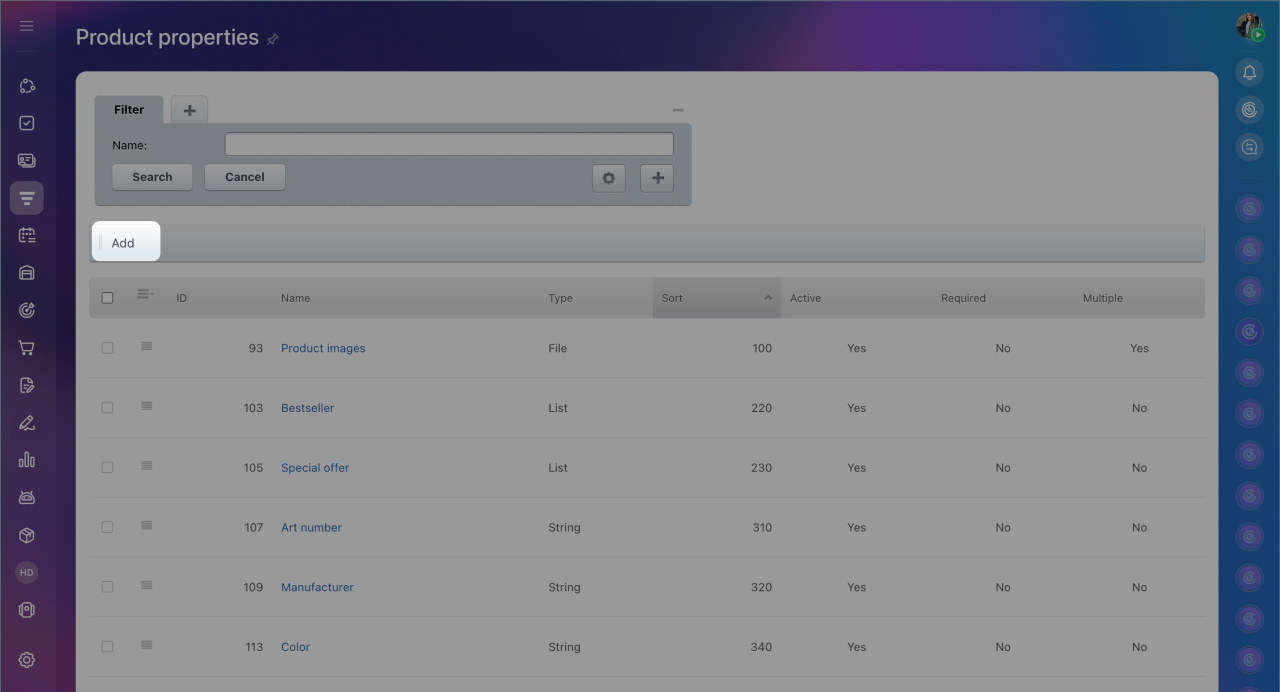Select the Filter tab
Image resolution: width=1280 pixels, height=692 pixels.
click(129, 110)
